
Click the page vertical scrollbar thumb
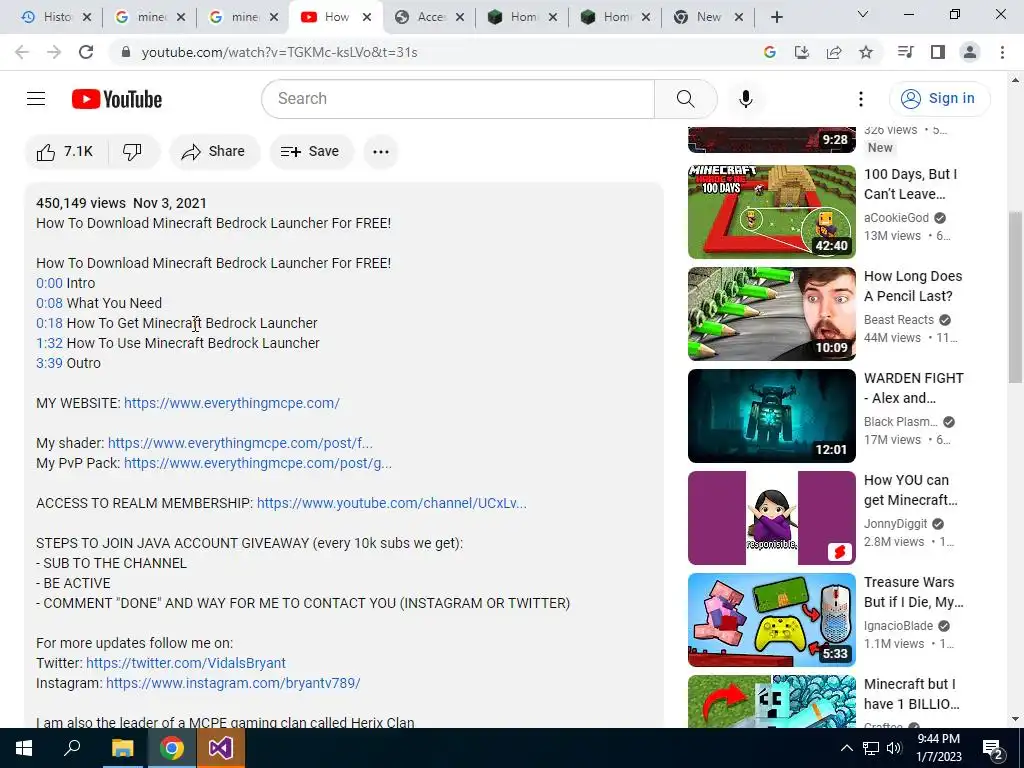tap(1015, 297)
